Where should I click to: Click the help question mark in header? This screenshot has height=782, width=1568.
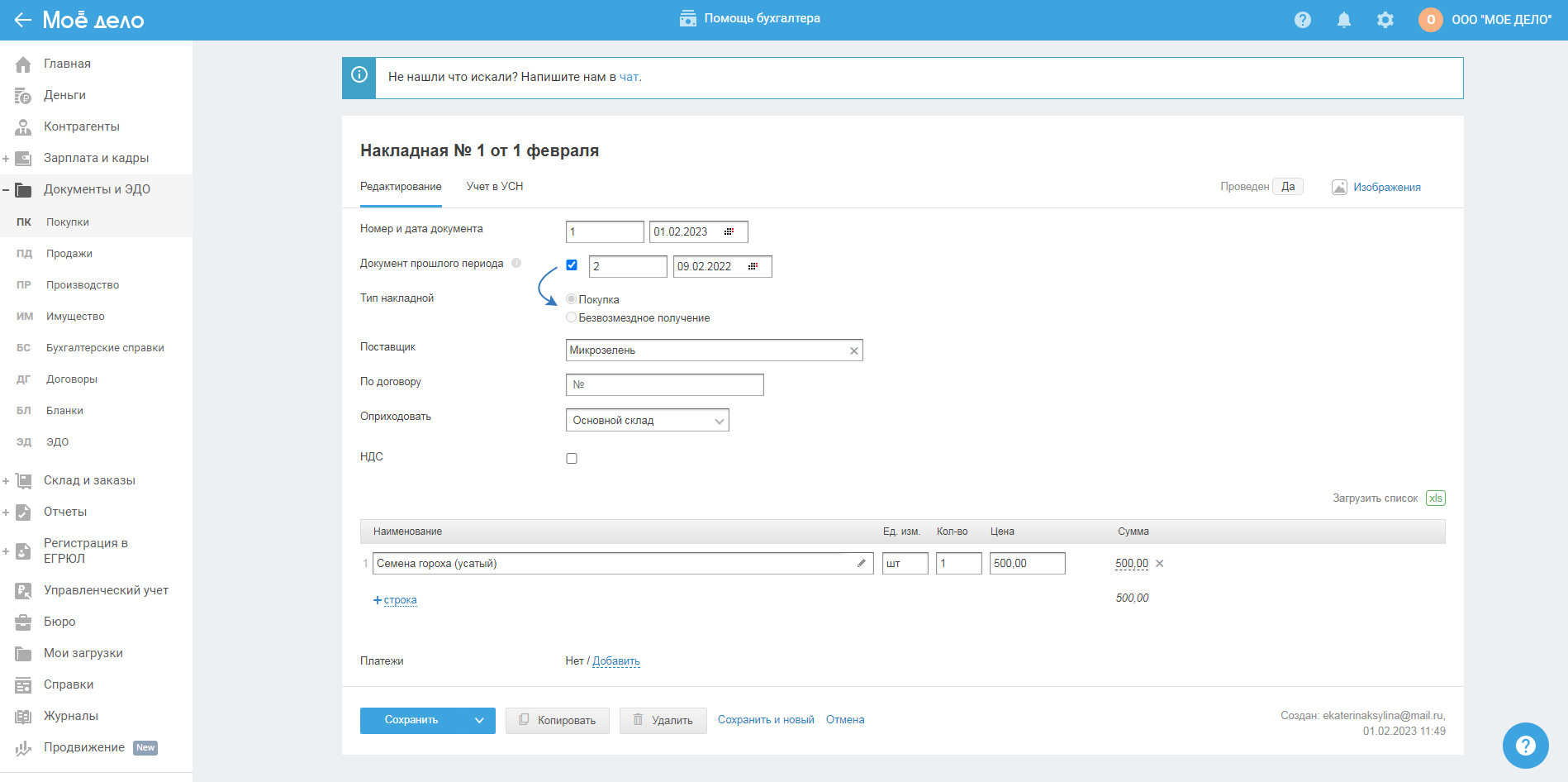pyautogui.click(x=1302, y=20)
